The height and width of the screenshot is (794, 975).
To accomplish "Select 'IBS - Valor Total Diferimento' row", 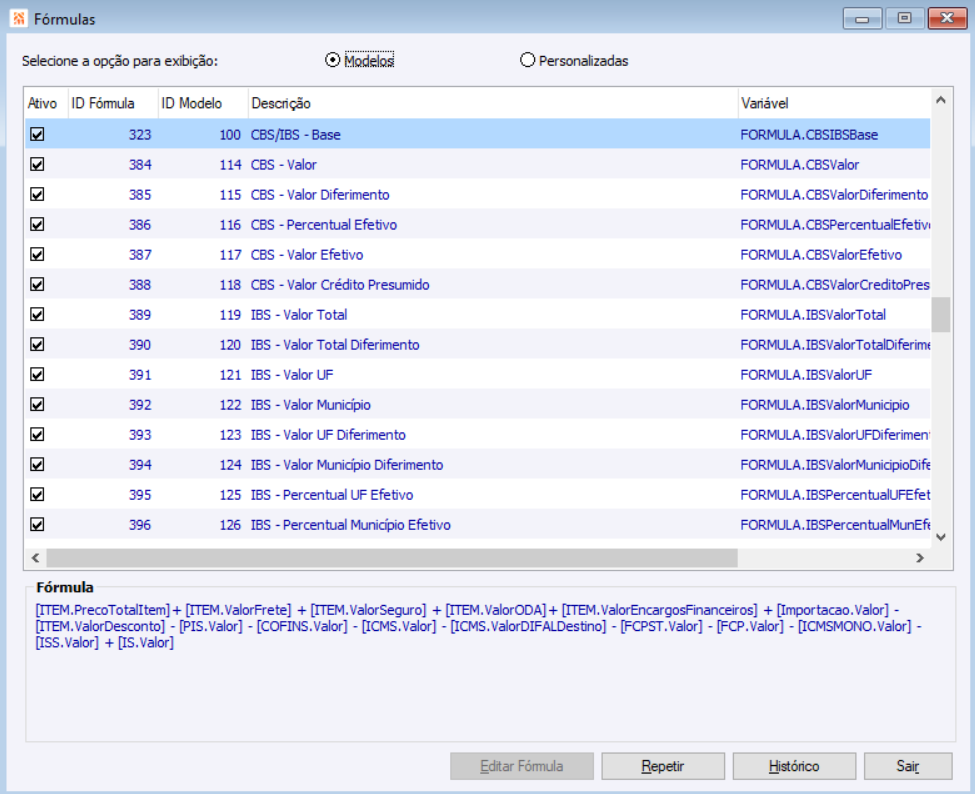I will tap(478, 344).
